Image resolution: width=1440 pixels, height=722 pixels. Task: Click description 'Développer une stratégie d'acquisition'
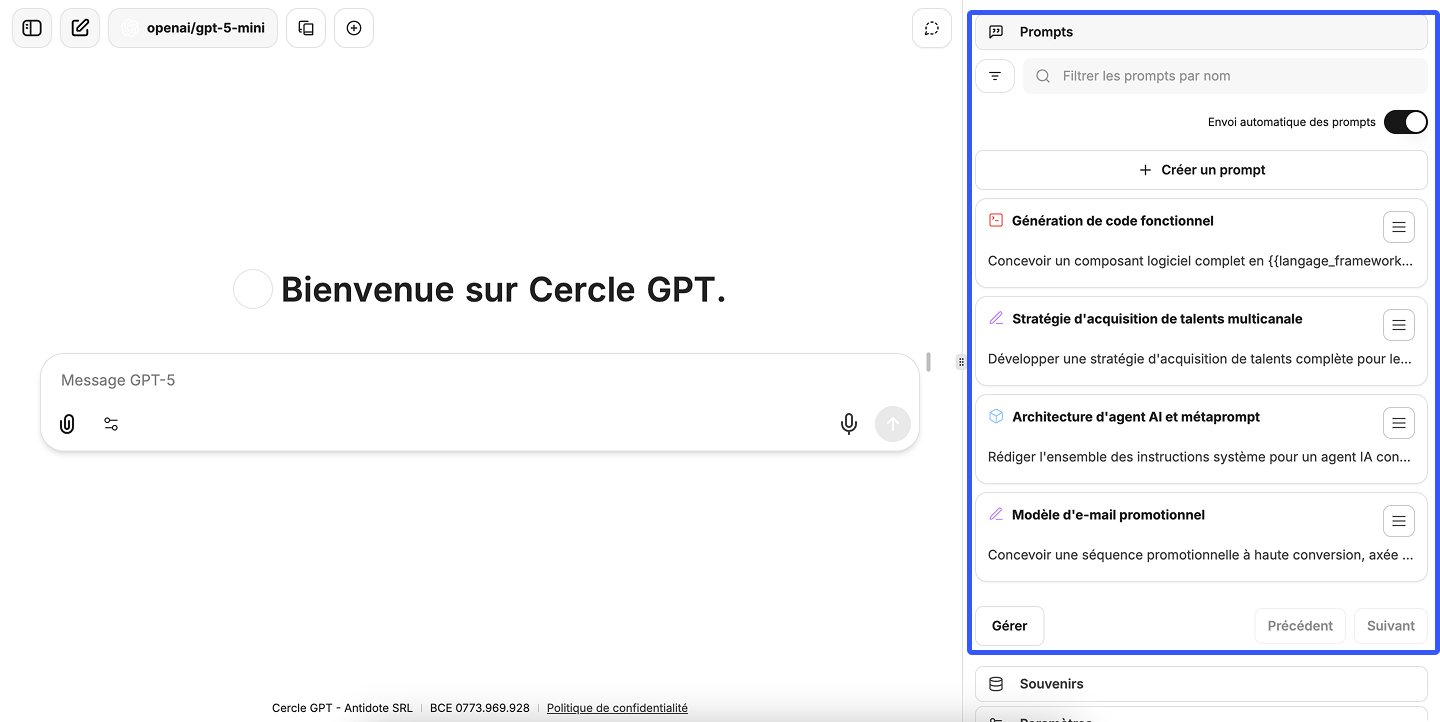click(1201, 359)
